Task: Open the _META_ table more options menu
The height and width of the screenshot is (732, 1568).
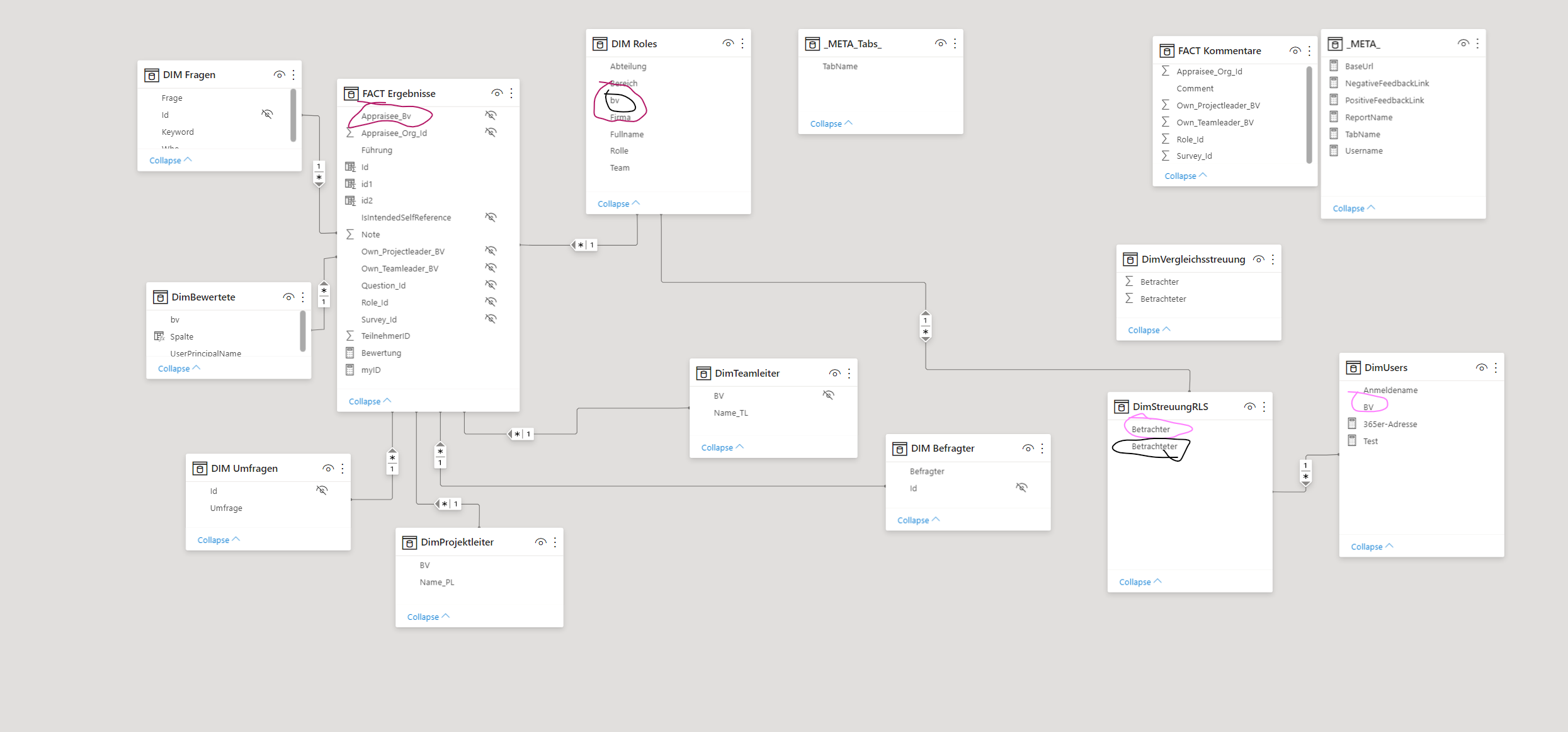Action: [1477, 43]
